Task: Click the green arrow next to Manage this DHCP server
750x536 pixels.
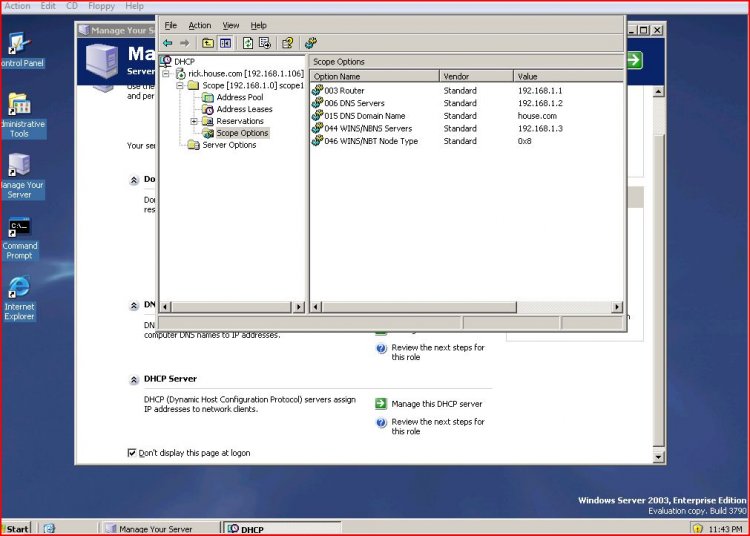Action: (x=381, y=404)
